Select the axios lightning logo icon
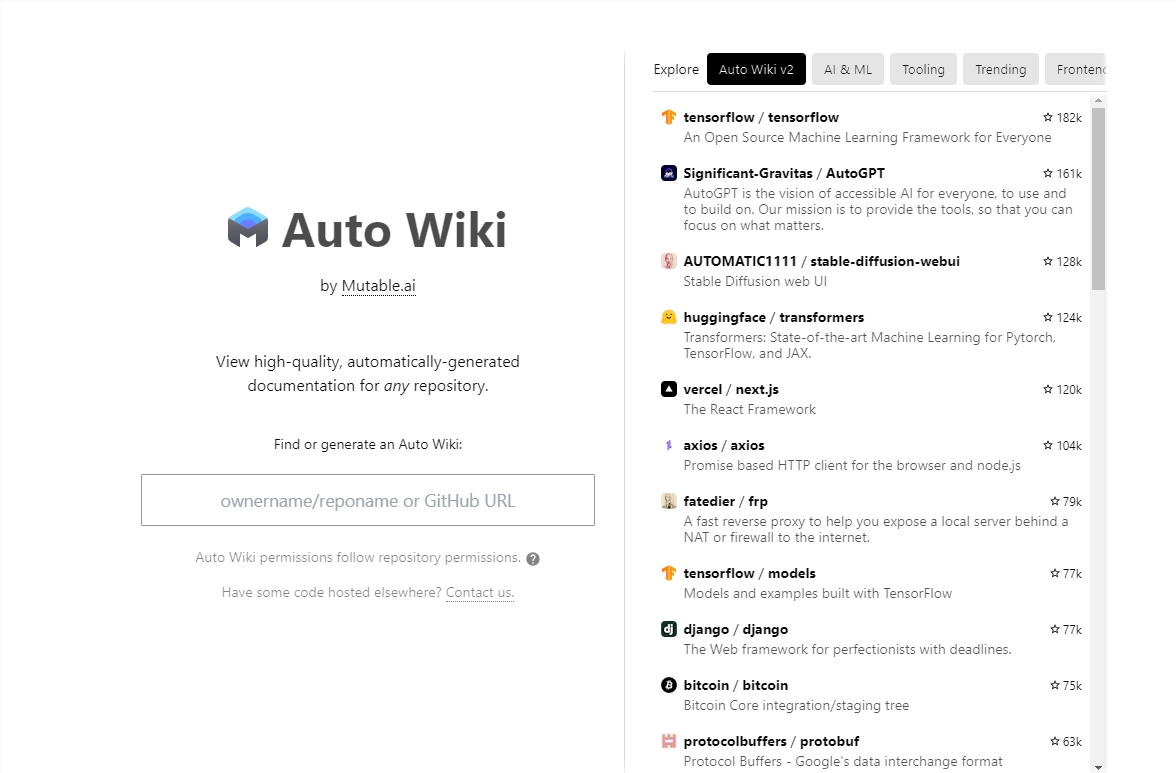 (668, 445)
